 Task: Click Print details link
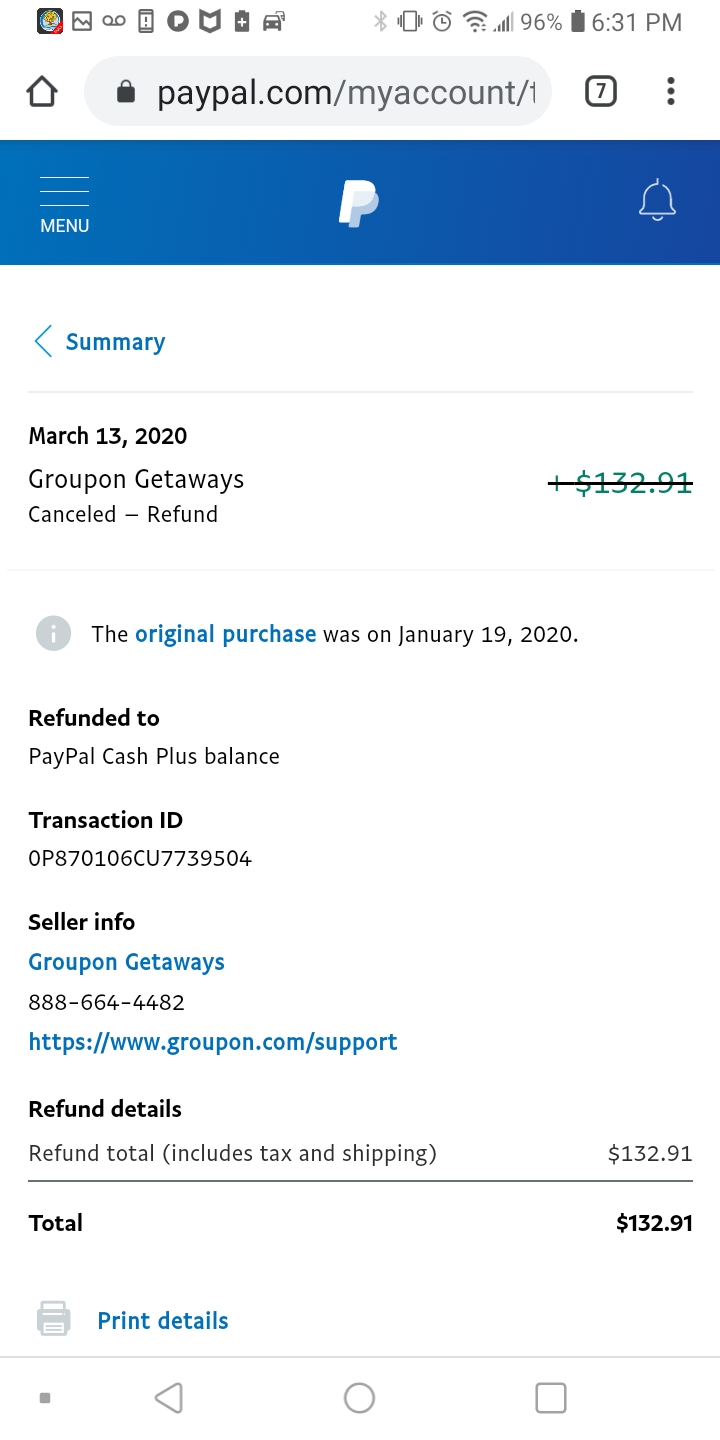(163, 1320)
